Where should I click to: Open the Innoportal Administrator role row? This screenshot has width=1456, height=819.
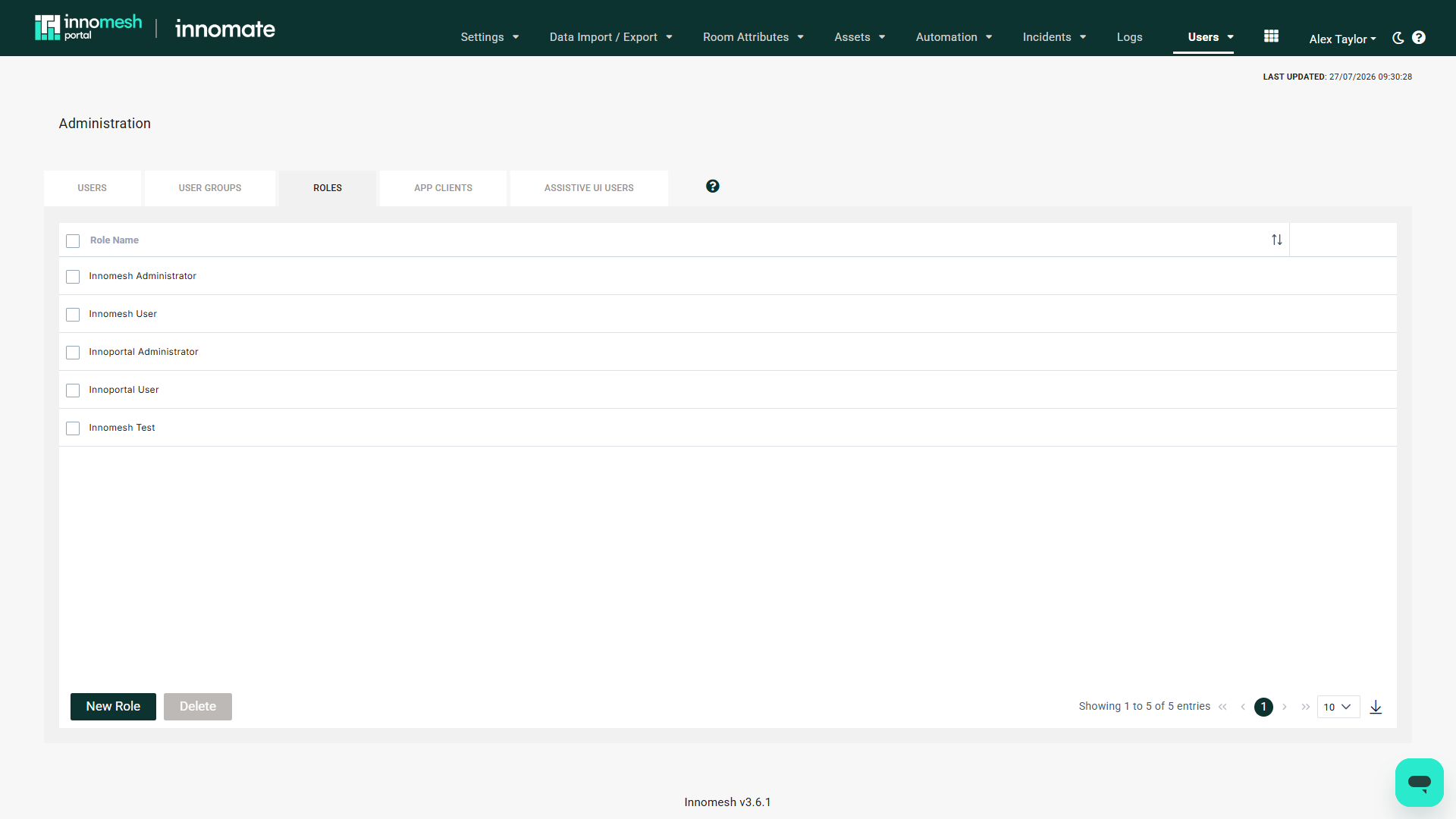[728, 352]
